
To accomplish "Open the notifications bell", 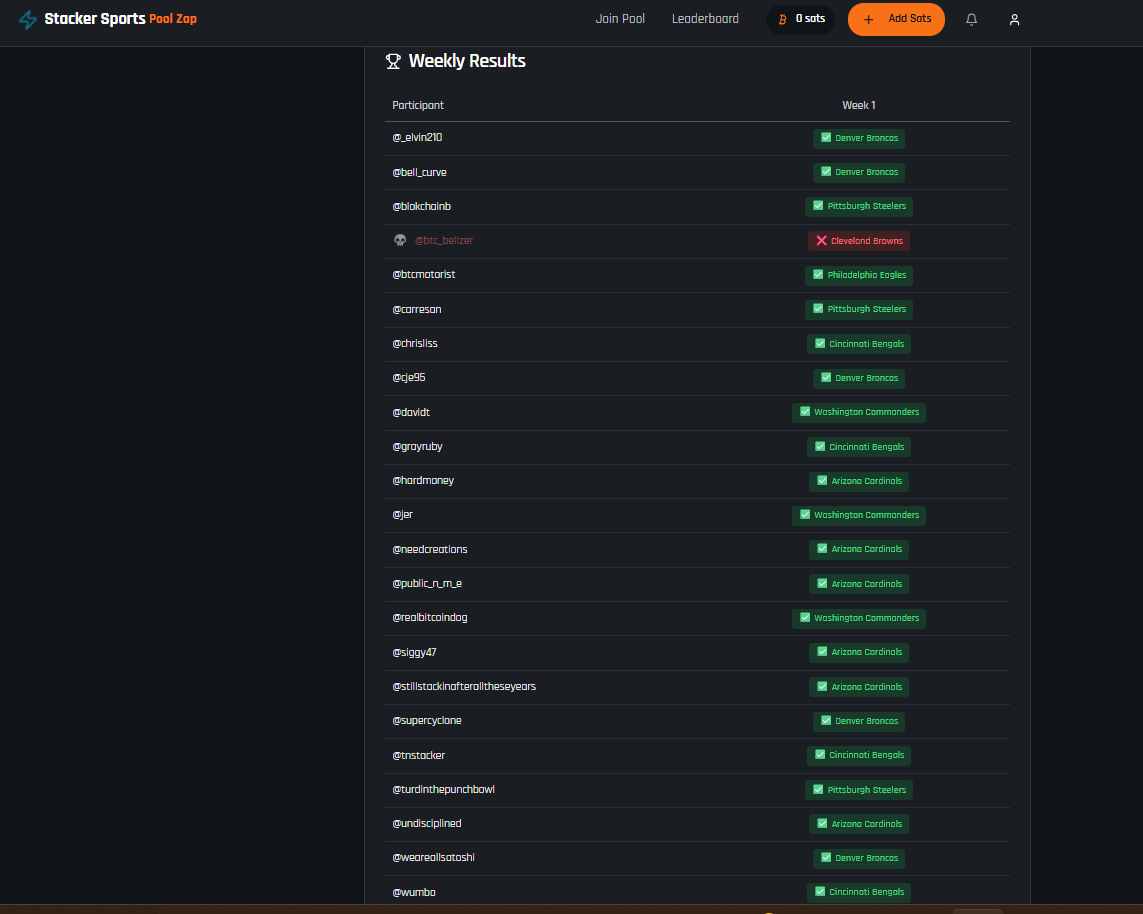I will click(971, 20).
